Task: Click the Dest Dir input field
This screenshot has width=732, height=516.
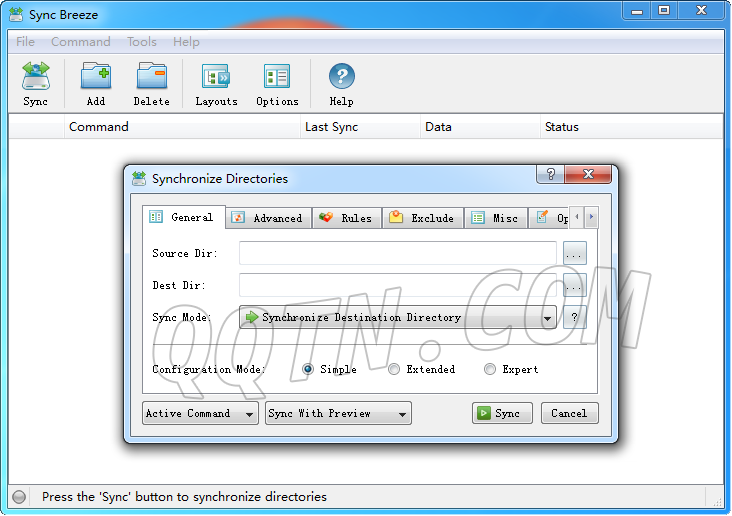Action: (x=397, y=286)
